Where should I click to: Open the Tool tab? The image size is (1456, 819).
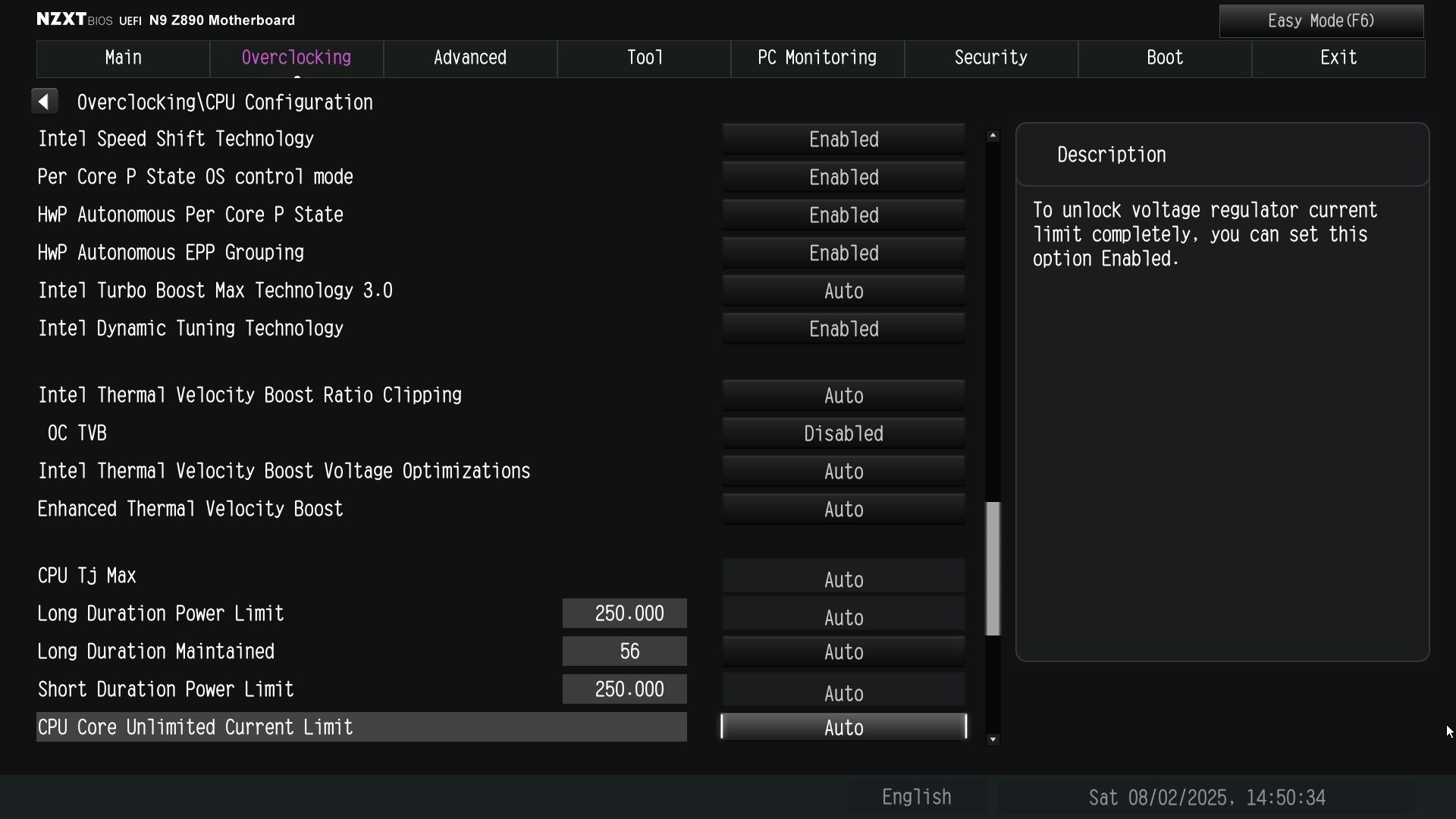pos(644,58)
